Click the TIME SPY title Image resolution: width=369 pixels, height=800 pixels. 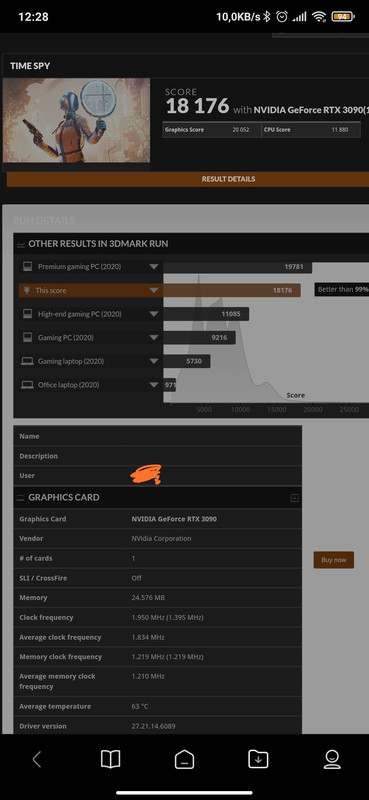30,66
